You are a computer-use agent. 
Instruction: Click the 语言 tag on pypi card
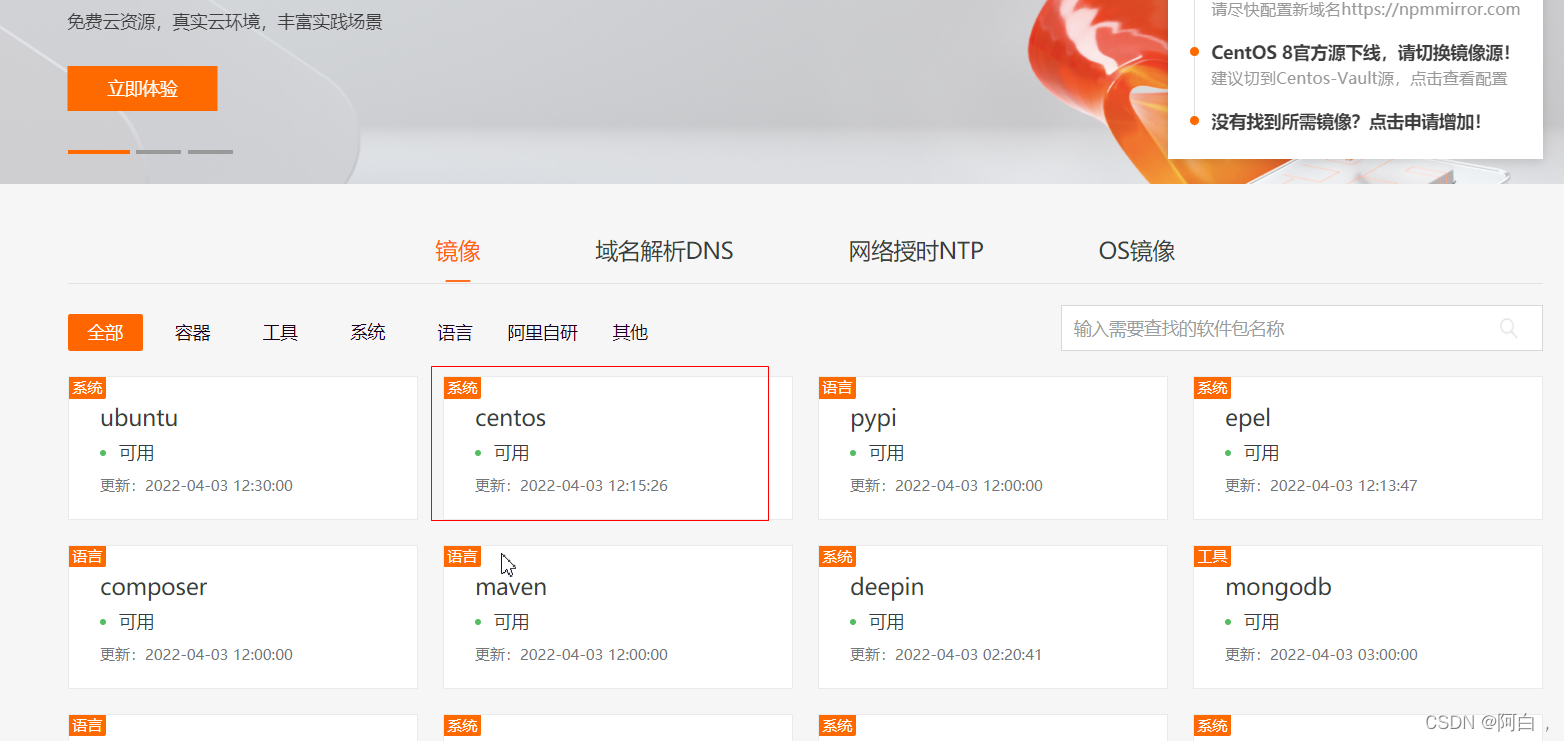(x=837, y=388)
